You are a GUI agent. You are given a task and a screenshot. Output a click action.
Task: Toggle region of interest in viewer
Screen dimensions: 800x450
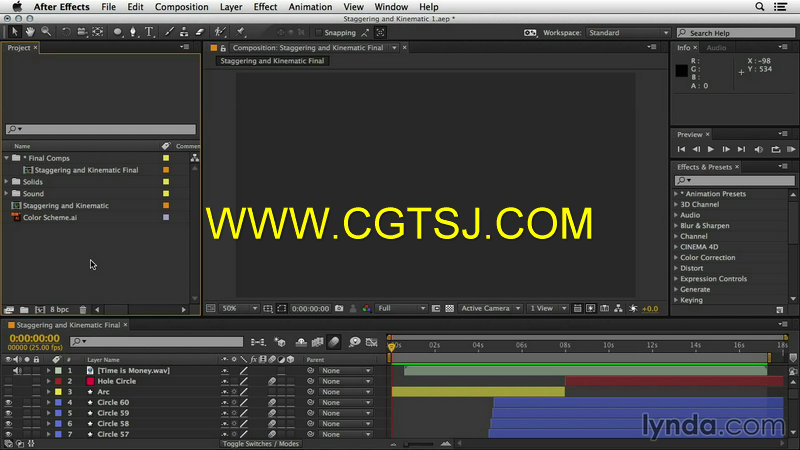click(x=282, y=308)
